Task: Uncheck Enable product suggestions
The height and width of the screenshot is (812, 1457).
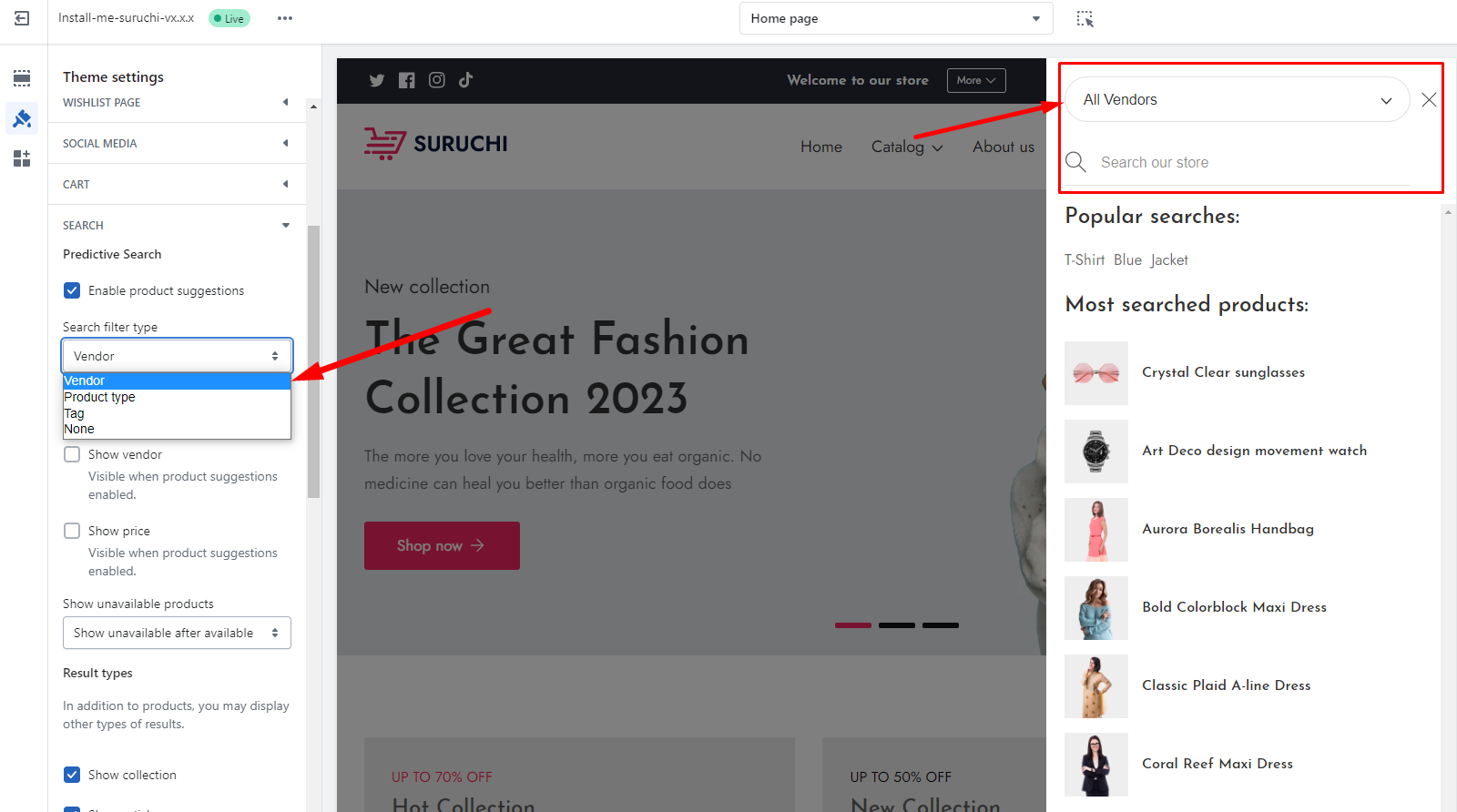Action: [72, 290]
